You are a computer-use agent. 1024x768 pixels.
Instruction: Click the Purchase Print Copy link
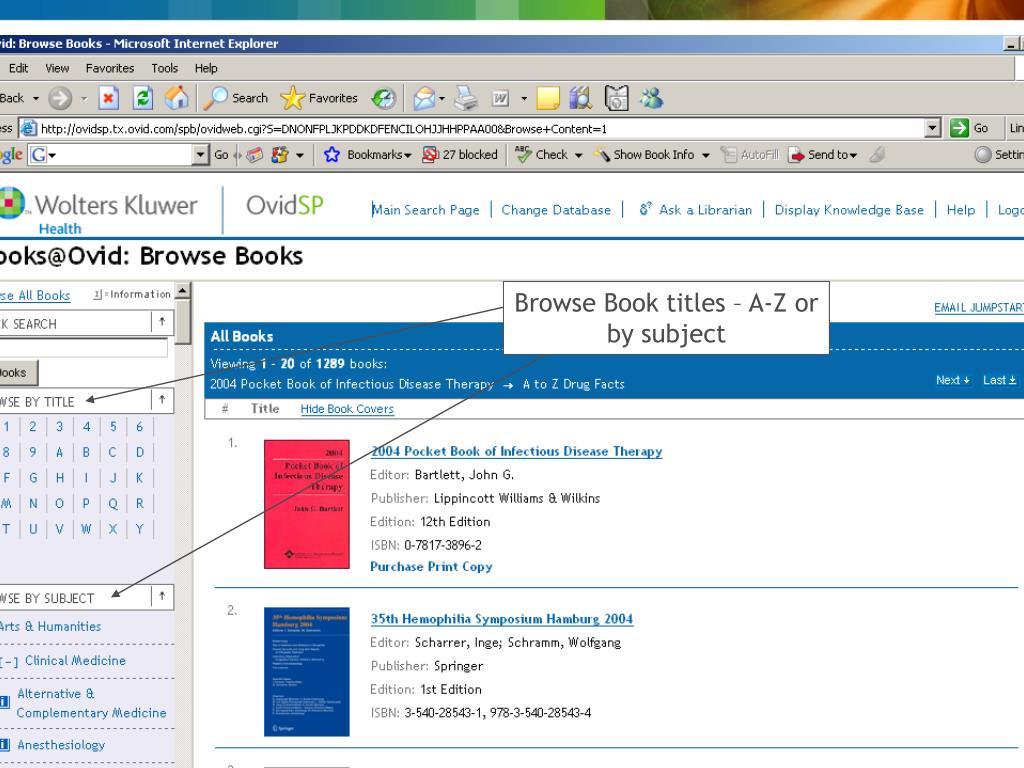point(431,566)
